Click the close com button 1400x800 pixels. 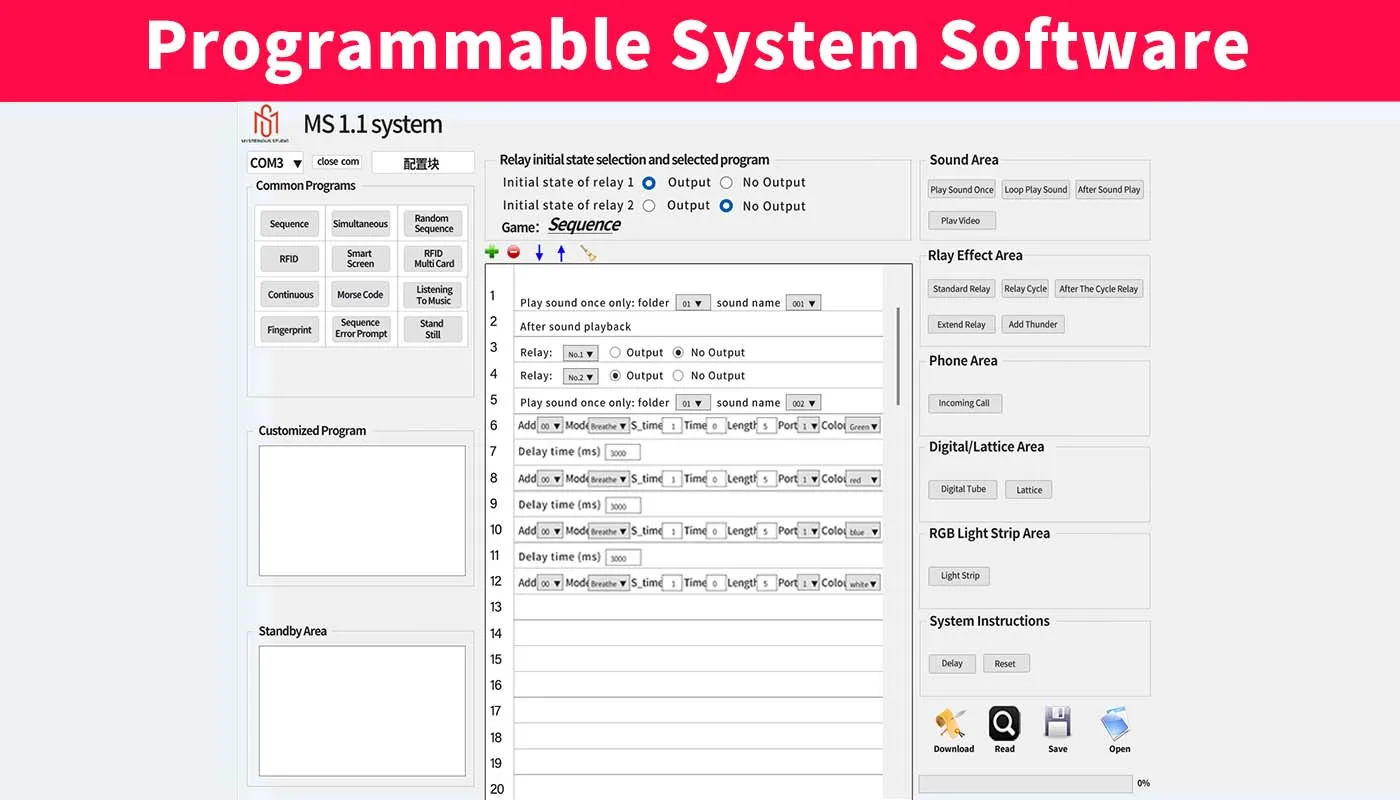(x=338, y=161)
